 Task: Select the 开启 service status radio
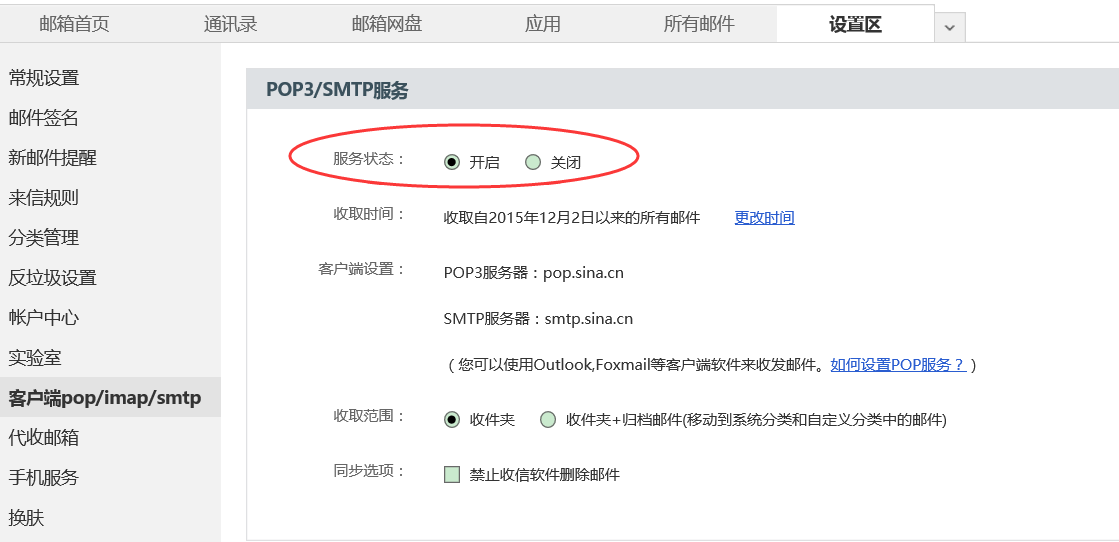pyautogui.click(x=451, y=162)
